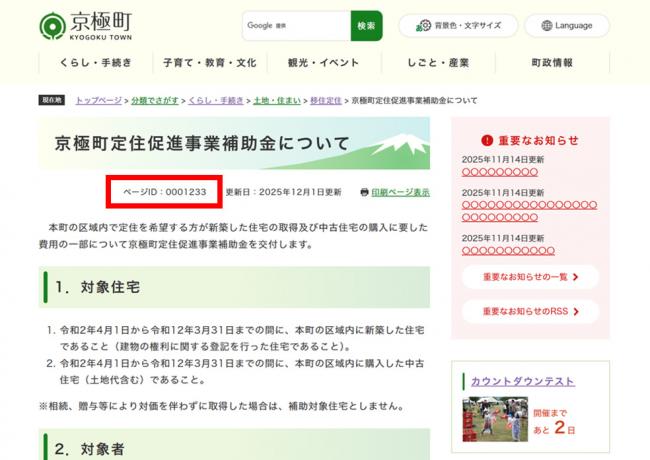Image resolution: width=650 pixels, height=460 pixels.
Task: Go to くらし・手続き breadcrumb link
Action: 216,100
